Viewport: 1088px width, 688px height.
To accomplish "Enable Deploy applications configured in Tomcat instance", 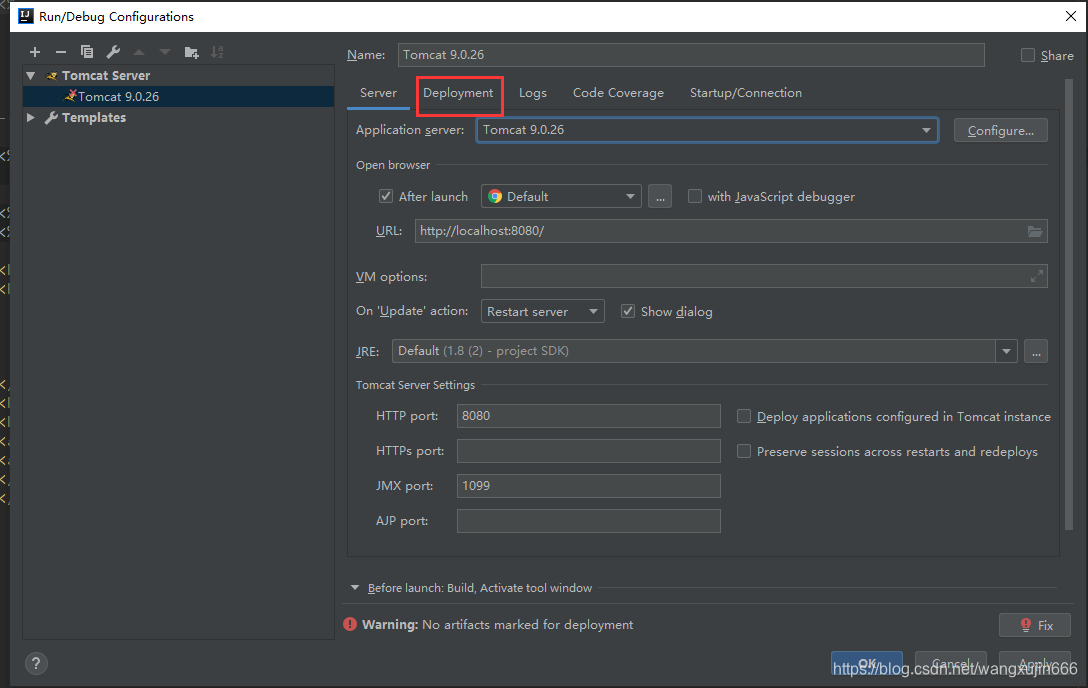I will pyautogui.click(x=744, y=416).
